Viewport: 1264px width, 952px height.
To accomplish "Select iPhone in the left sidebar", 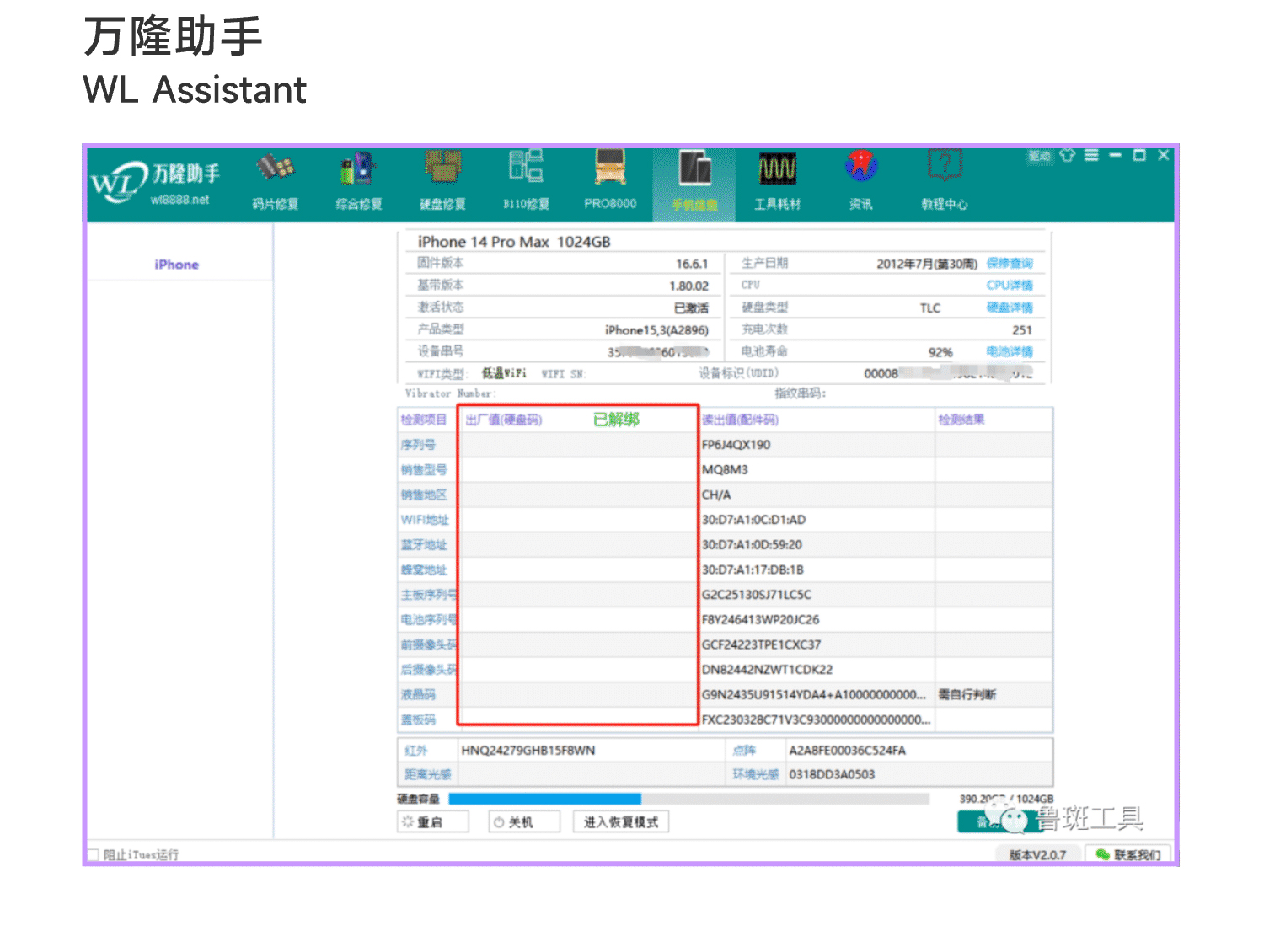I will [x=177, y=265].
